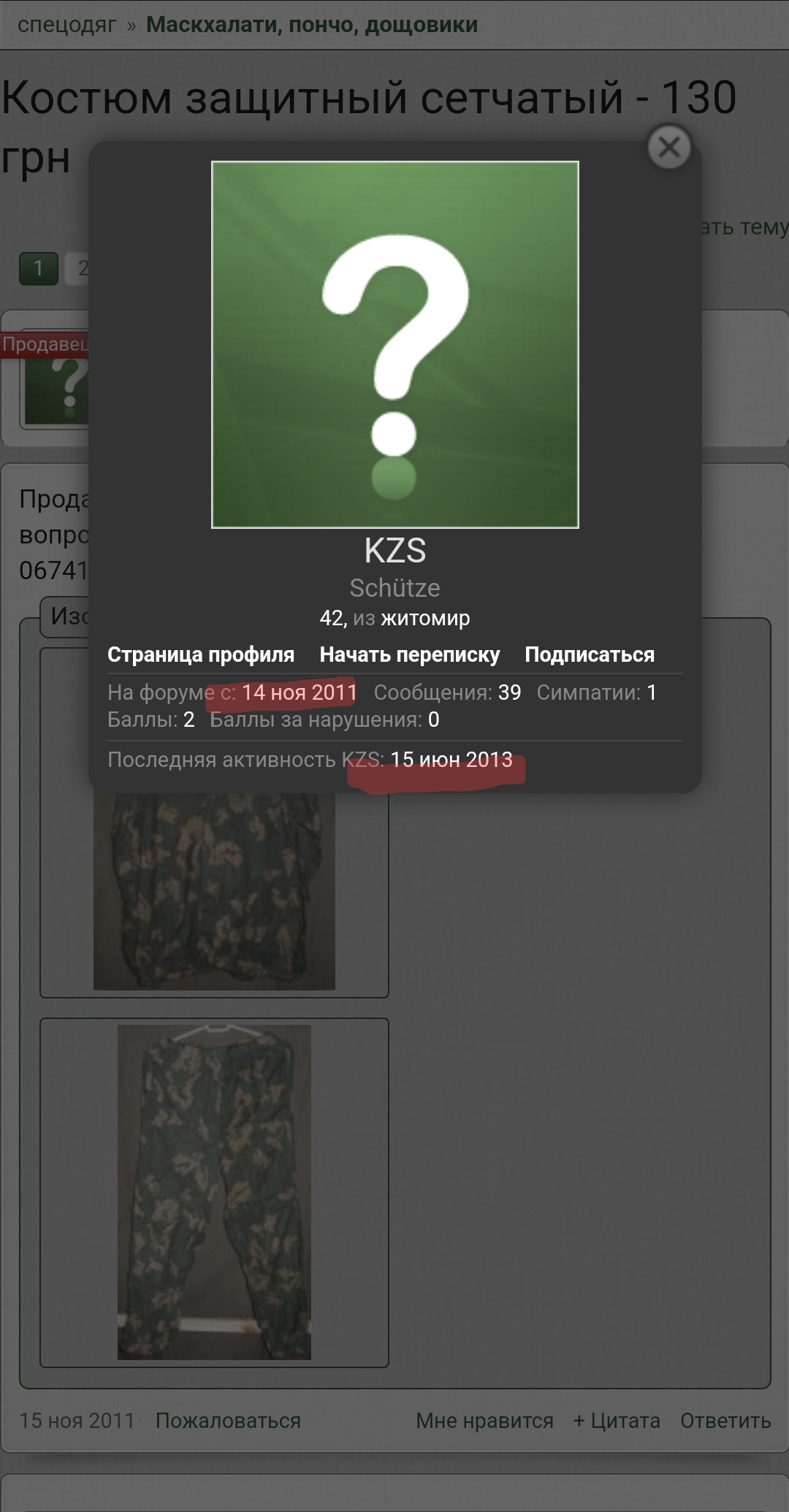
Task: Add the post with + Цитата
Action: pos(617,1421)
